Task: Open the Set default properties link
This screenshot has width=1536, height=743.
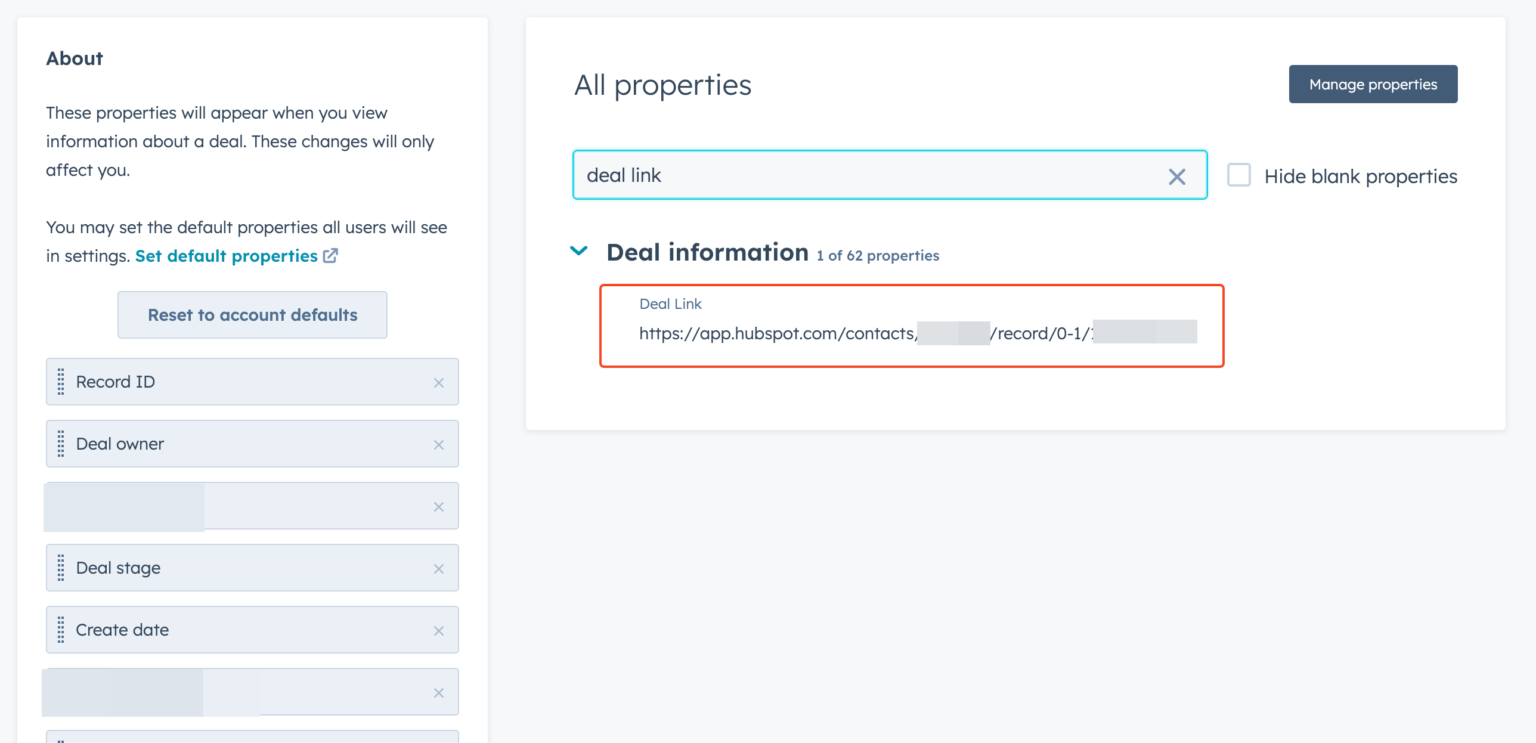Action: pos(224,255)
